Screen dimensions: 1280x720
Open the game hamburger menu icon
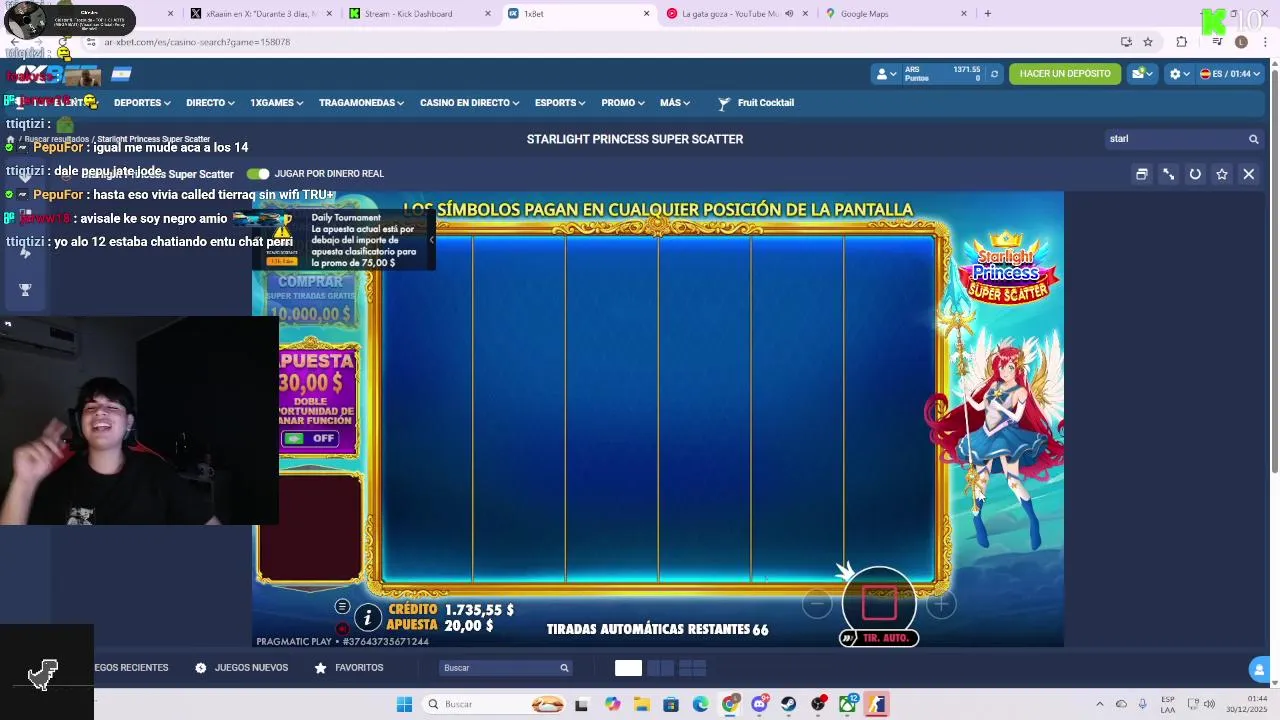pos(342,606)
